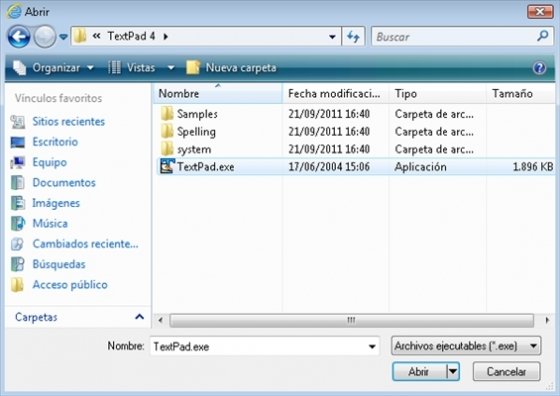Image resolution: width=560 pixels, height=396 pixels.
Task: Click the Cambiados recientemente icon
Action: tap(17, 244)
